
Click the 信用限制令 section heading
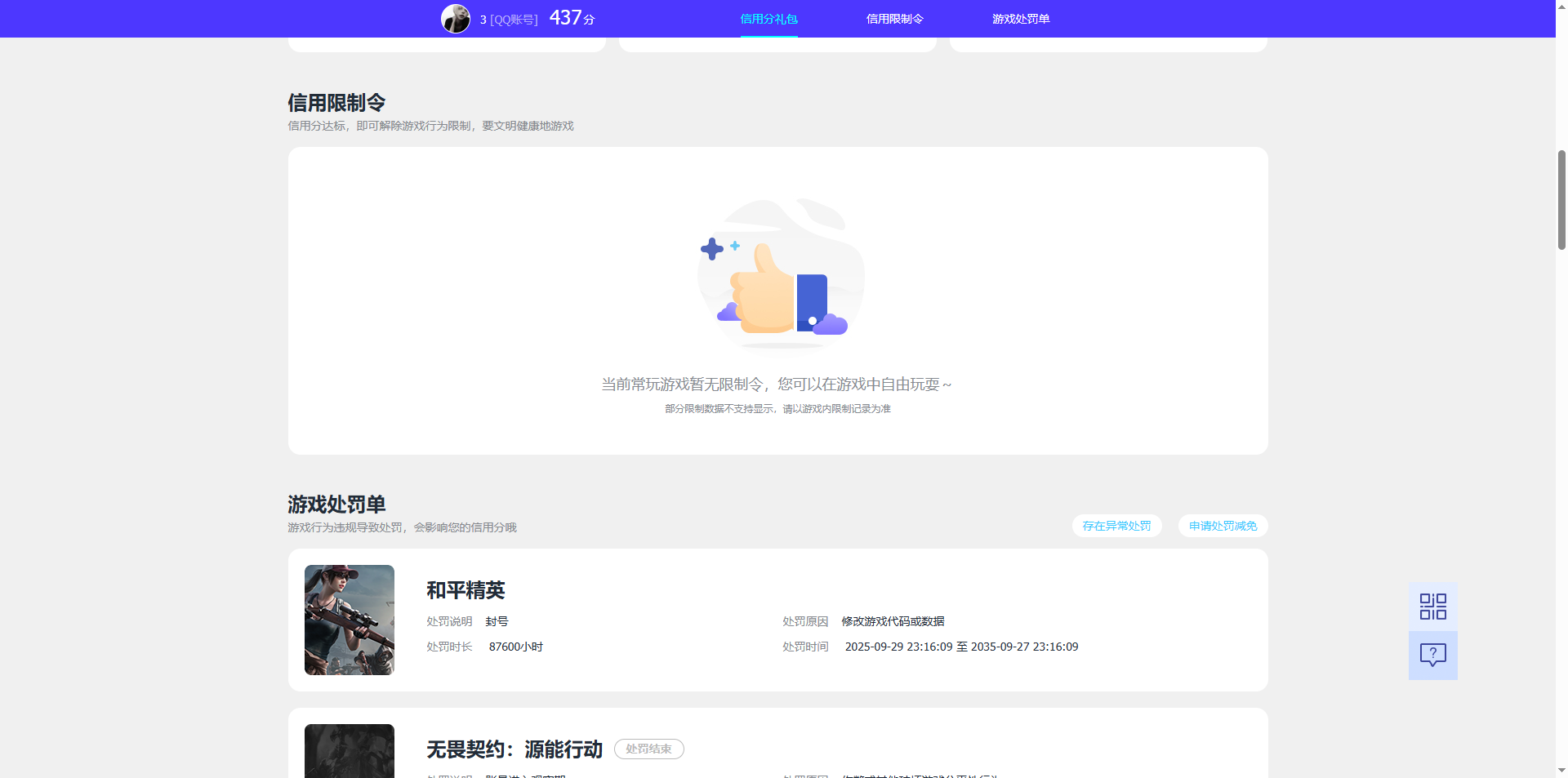pyautogui.click(x=336, y=103)
